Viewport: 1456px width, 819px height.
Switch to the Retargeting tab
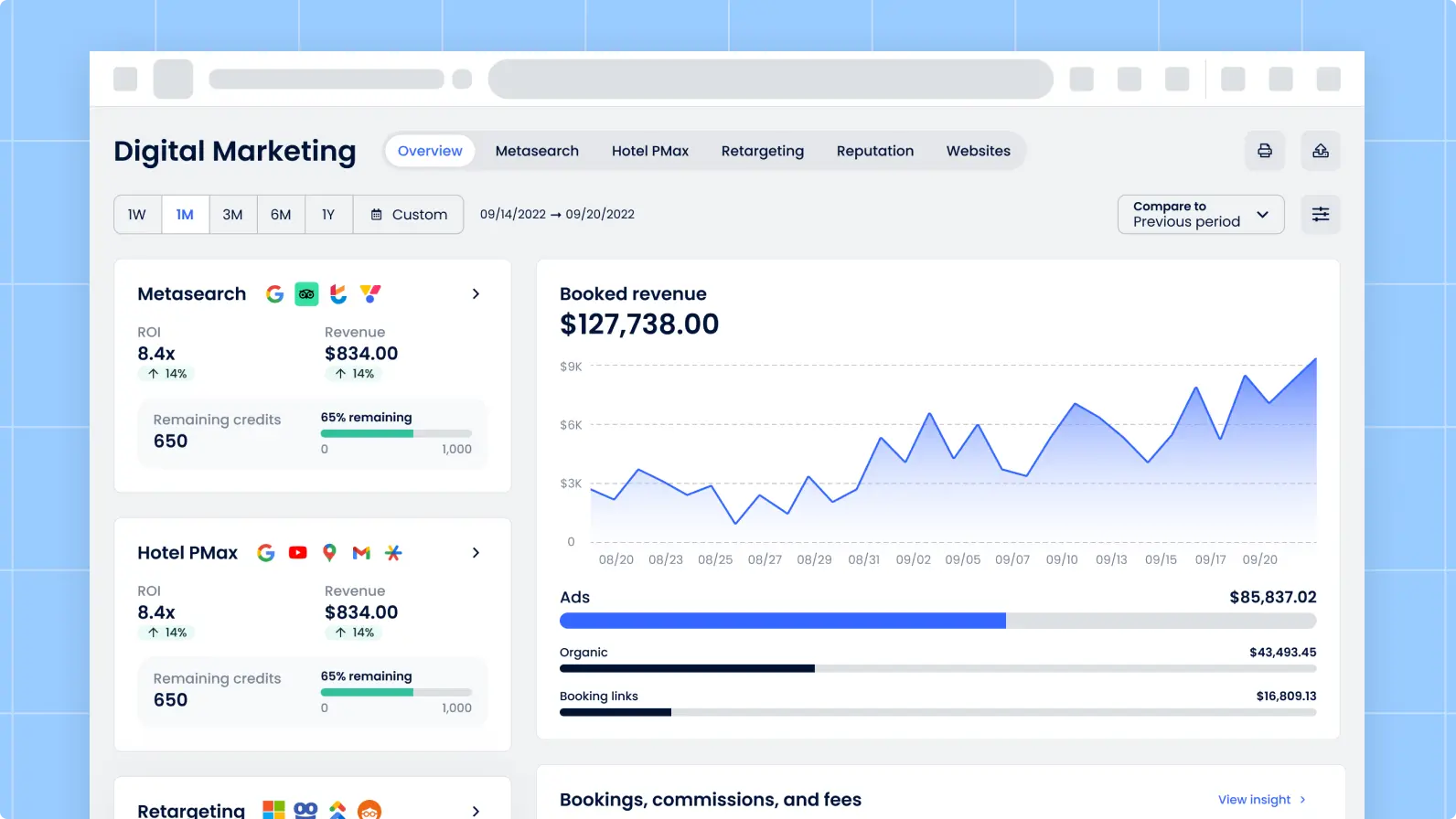762,151
